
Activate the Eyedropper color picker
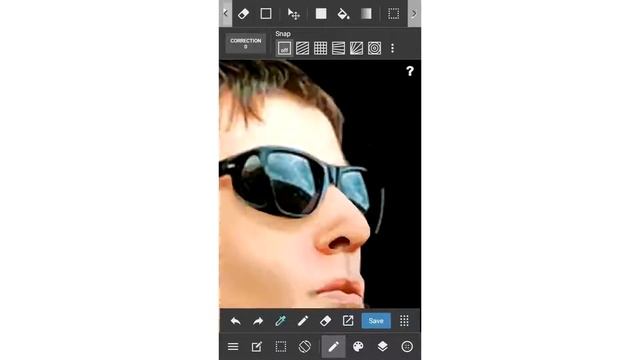coord(280,321)
